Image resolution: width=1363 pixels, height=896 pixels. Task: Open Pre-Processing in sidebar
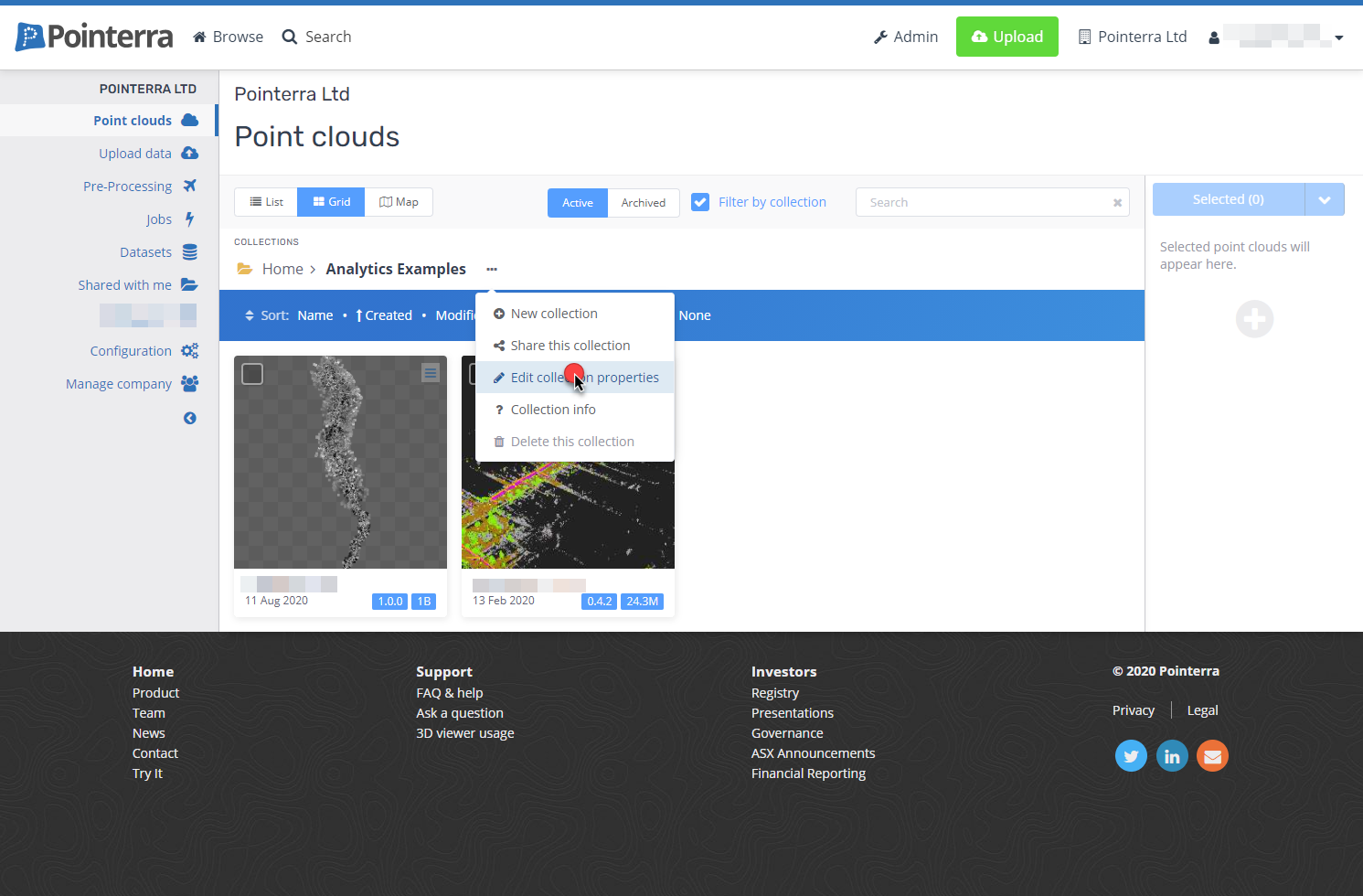127,186
